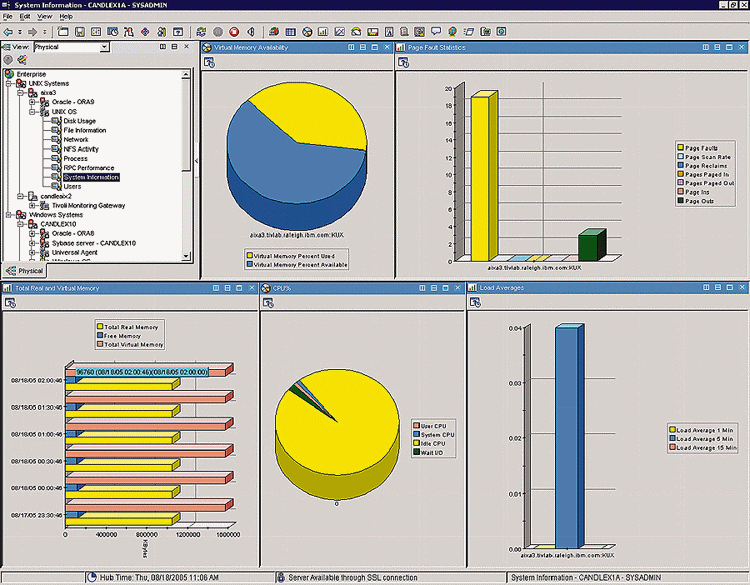Click the Refresh Now toolbar icon
The height and width of the screenshot is (585, 750).
point(201,32)
